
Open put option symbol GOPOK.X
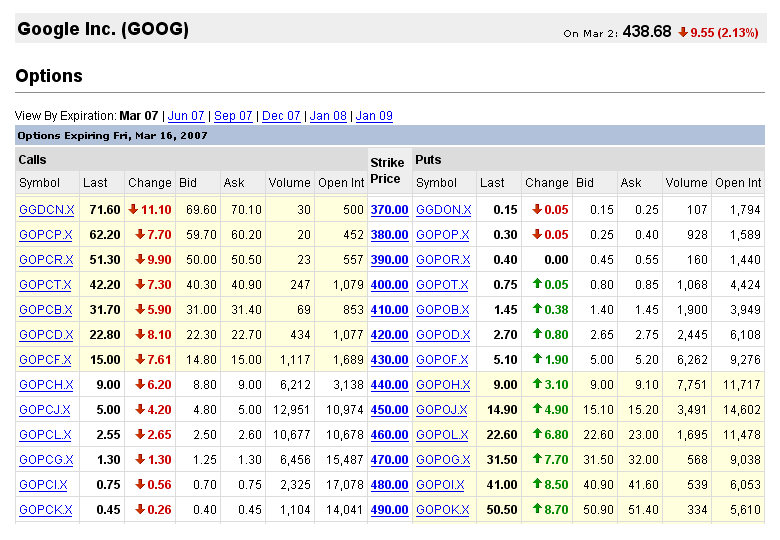(x=443, y=510)
